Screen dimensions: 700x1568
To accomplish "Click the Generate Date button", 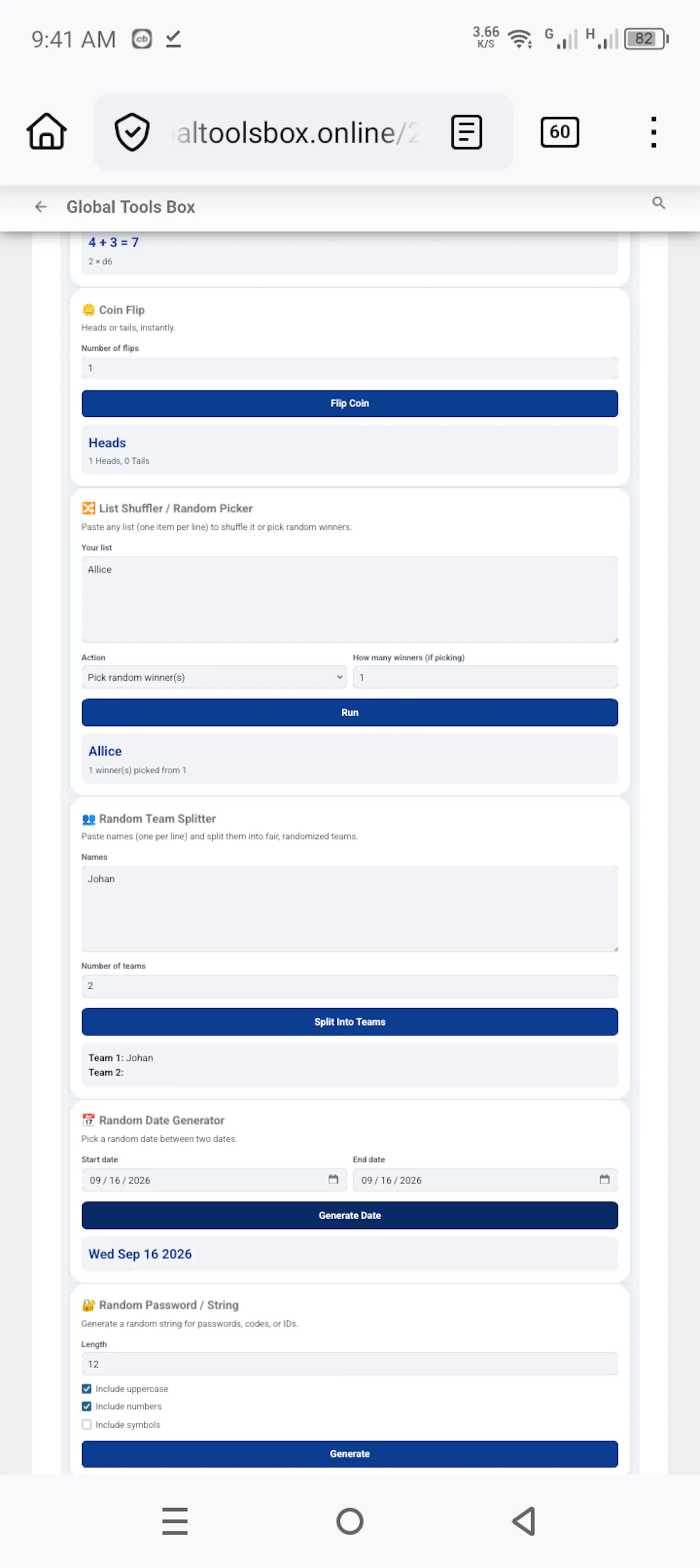I will pos(350,1215).
